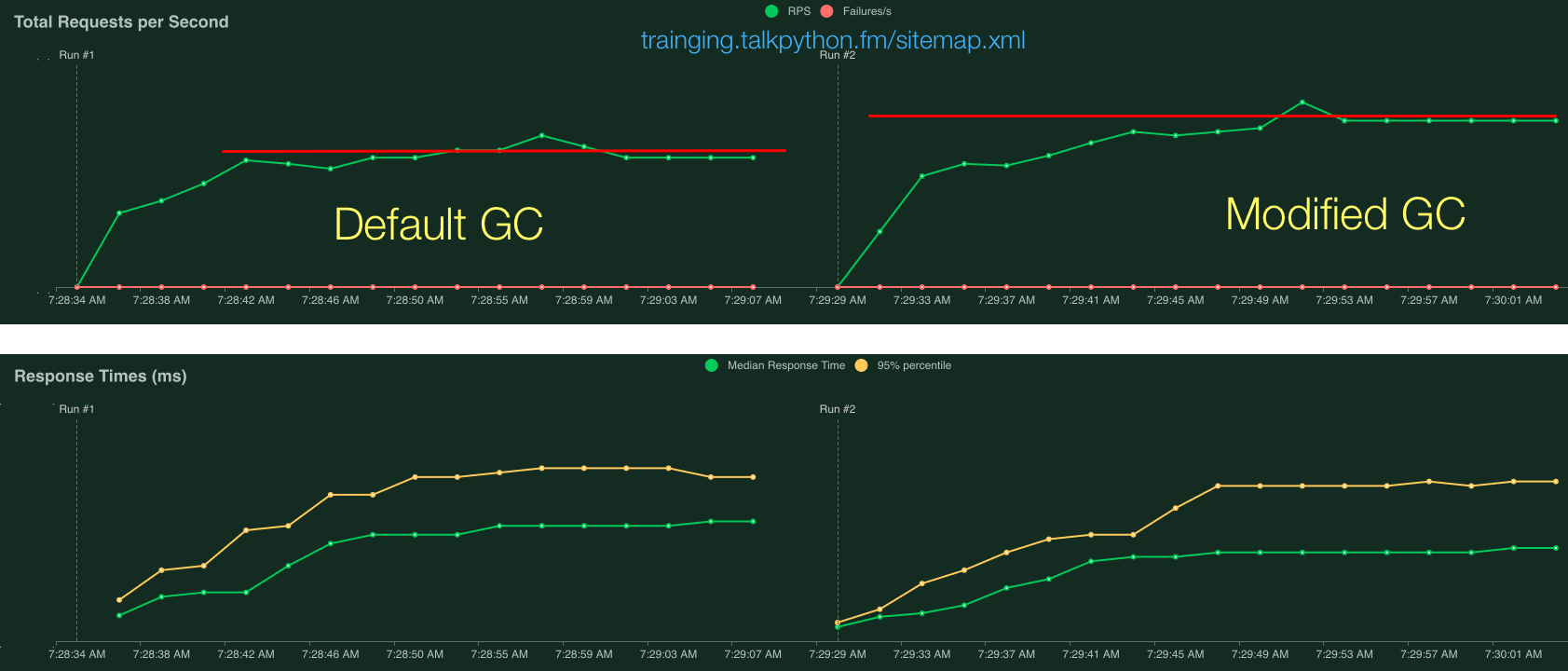Click the Total Requests per Second chart title

click(121, 21)
